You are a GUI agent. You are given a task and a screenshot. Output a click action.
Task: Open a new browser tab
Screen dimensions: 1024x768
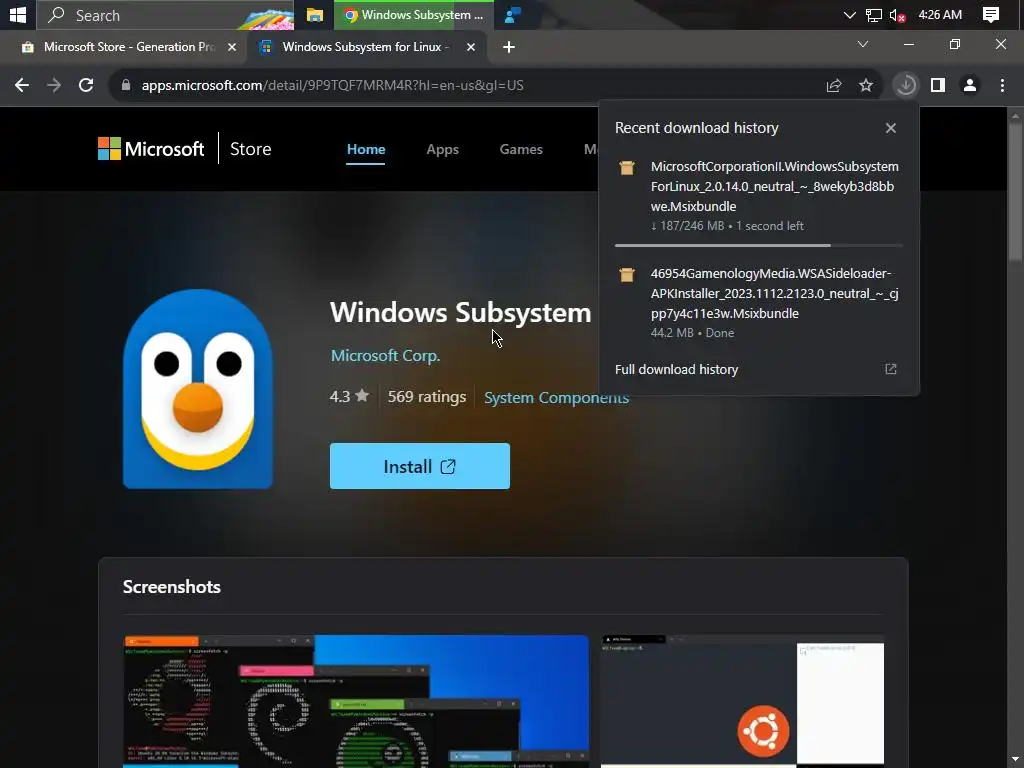(x=509, y=47)
